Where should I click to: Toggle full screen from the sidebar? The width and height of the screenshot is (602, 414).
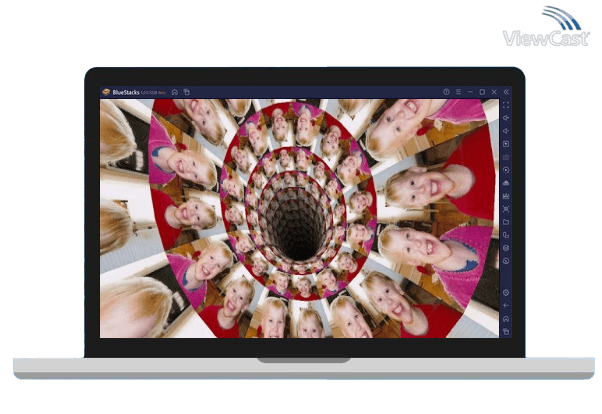click(506, 105)
